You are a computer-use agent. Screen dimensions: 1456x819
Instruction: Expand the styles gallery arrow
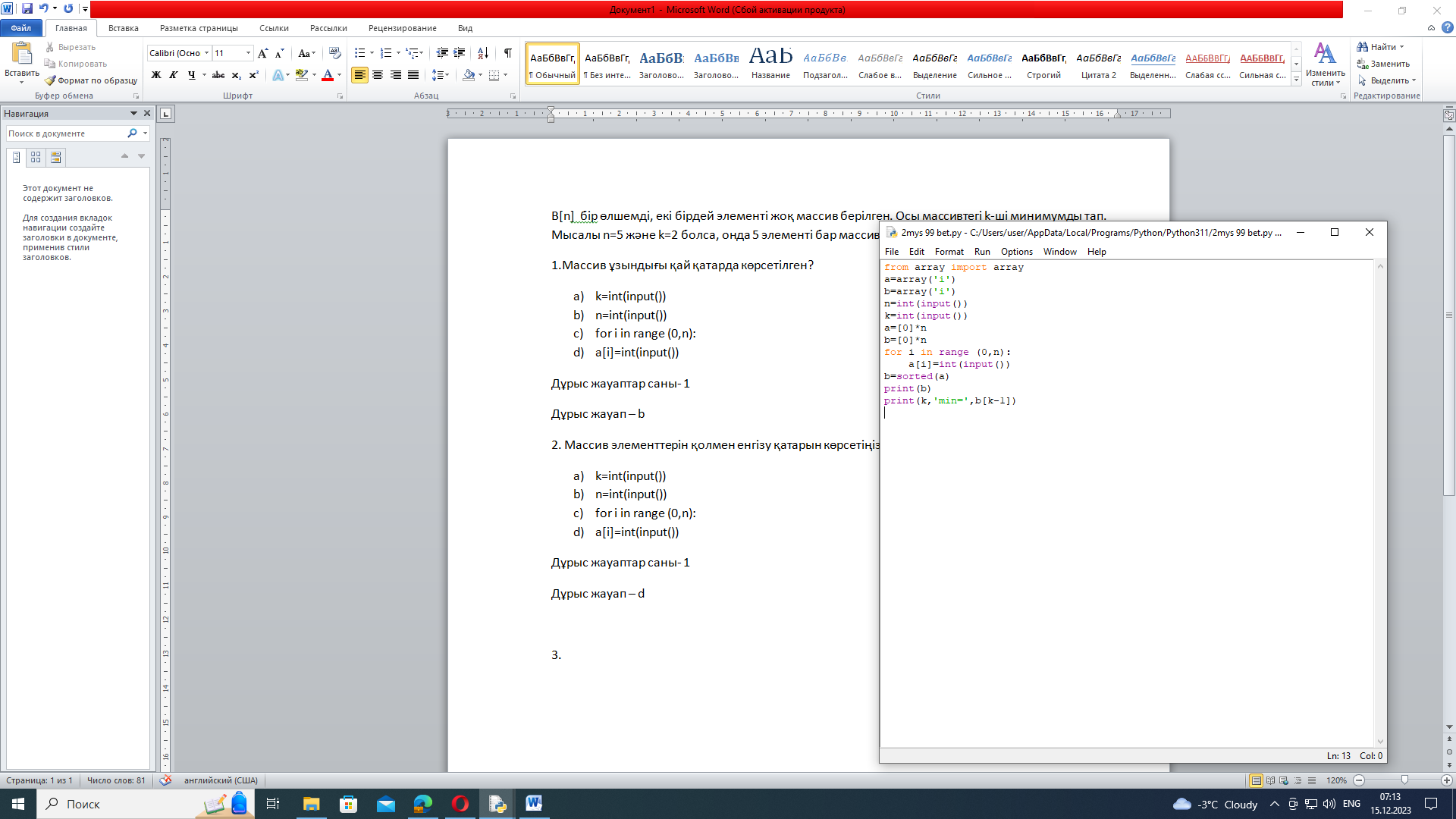tap(1296, 80)
